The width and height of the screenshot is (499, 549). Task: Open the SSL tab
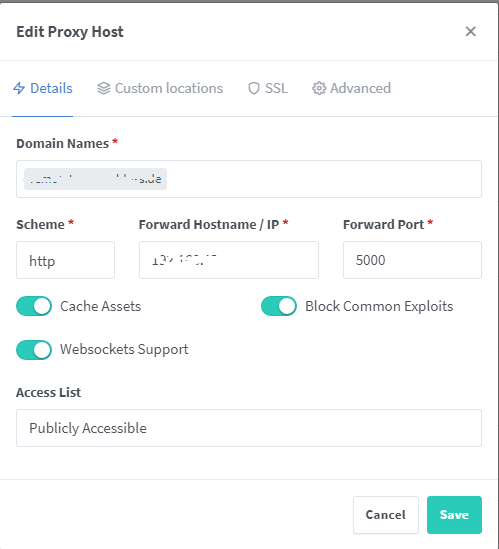pos(268,88)
